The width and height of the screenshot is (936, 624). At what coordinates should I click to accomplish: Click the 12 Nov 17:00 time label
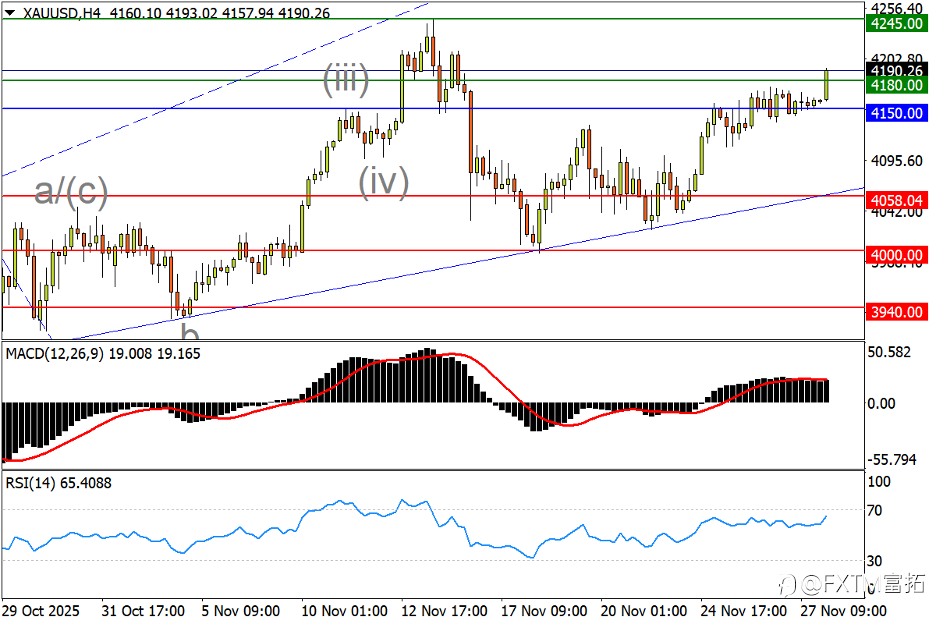[x=444, y=611]
